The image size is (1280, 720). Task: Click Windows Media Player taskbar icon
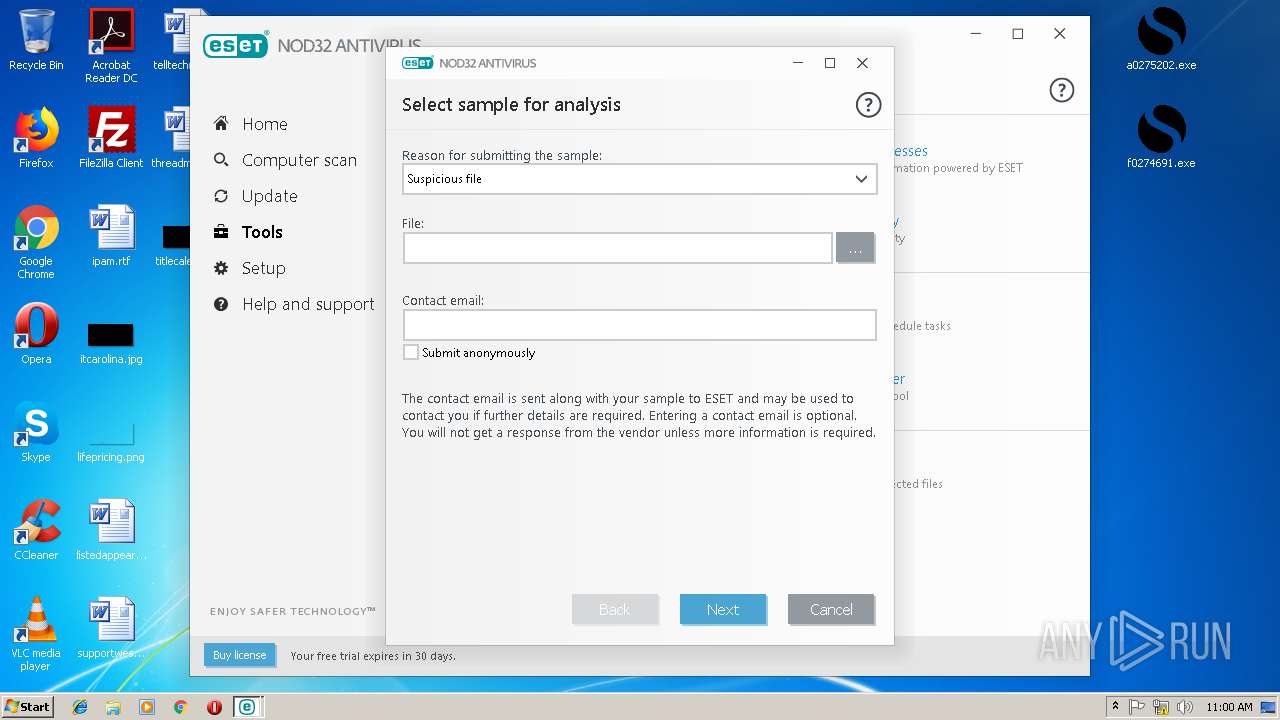tap(147, 707)
